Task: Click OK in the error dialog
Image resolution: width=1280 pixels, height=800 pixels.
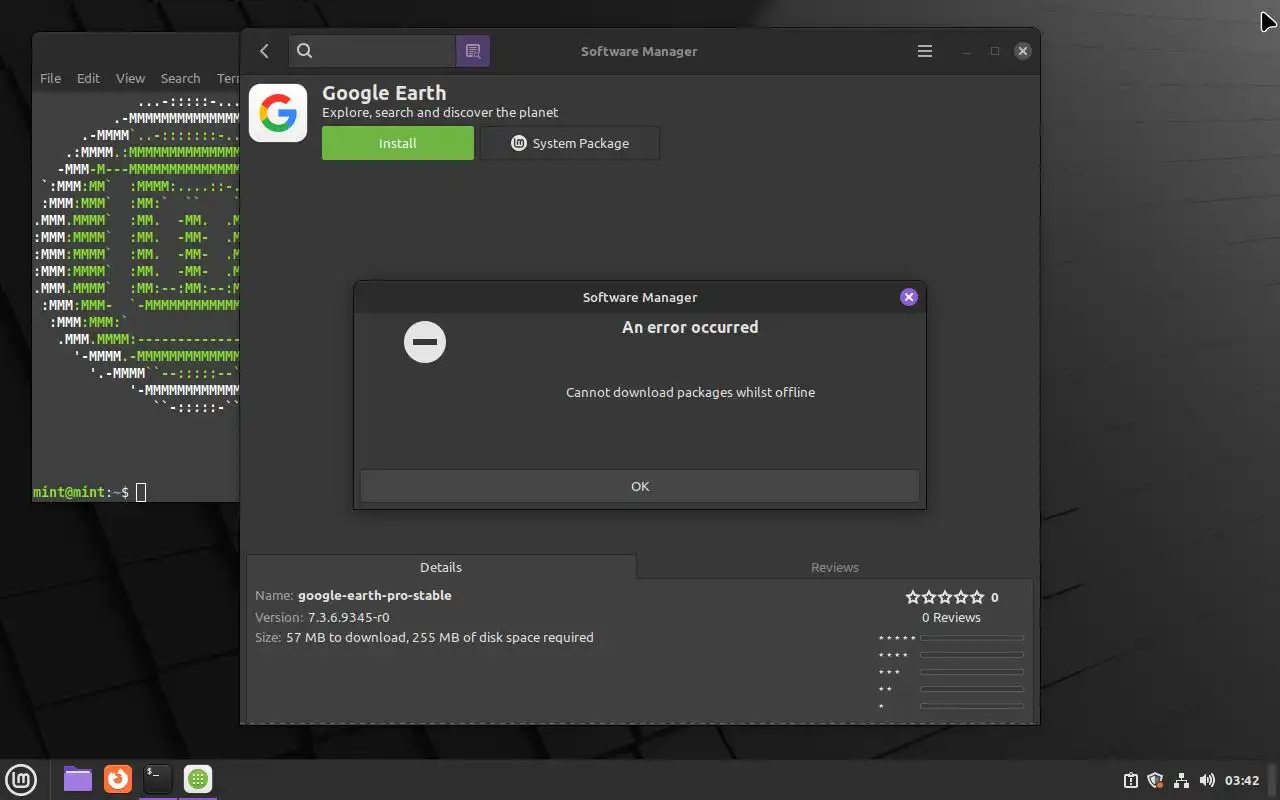Action: point(640,486)
